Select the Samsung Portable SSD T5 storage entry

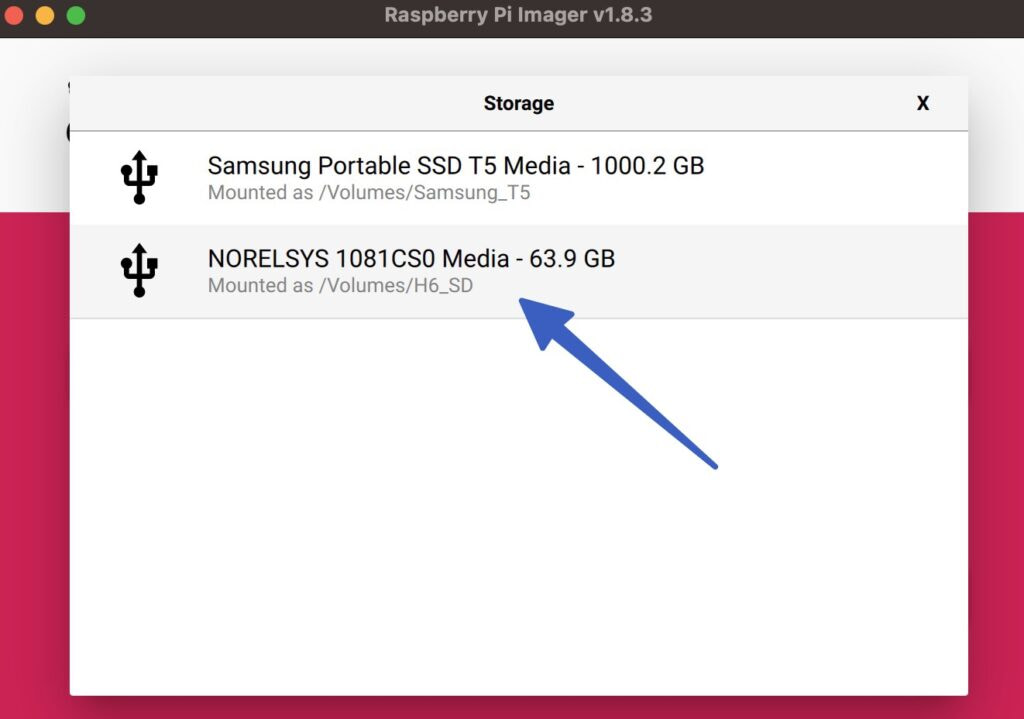click(455, 166)
